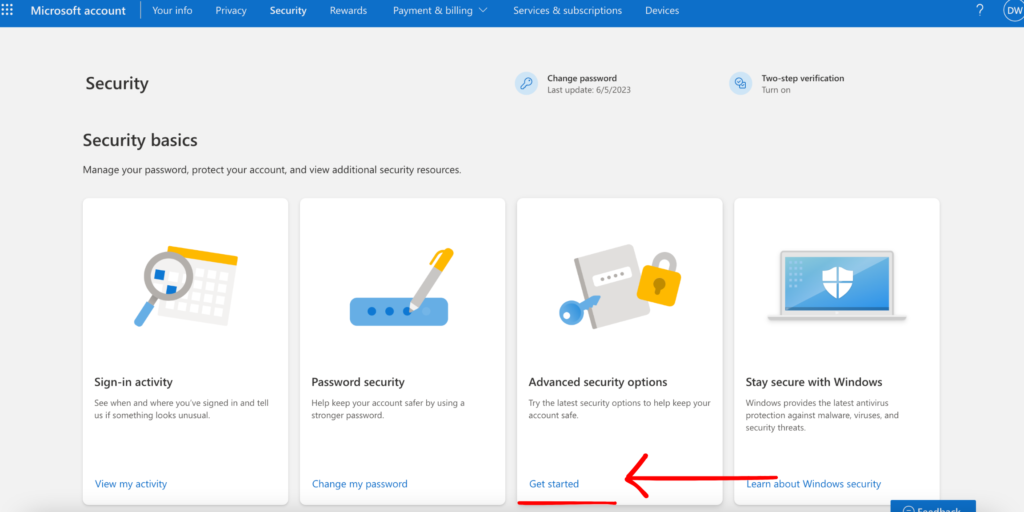
Task: Open the app launcher grid icon
Action: pos(8,11)
